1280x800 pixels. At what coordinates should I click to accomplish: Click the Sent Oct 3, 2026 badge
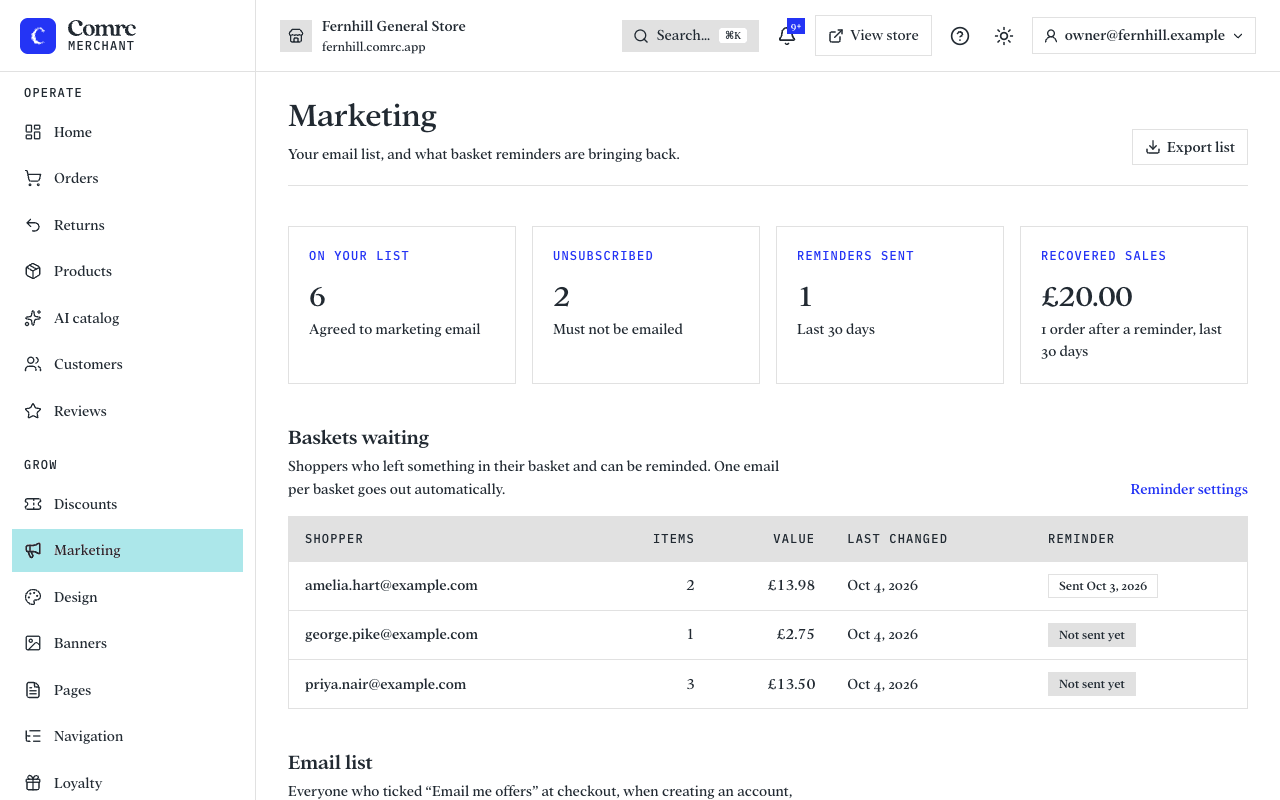click(x=1103, y=586)
